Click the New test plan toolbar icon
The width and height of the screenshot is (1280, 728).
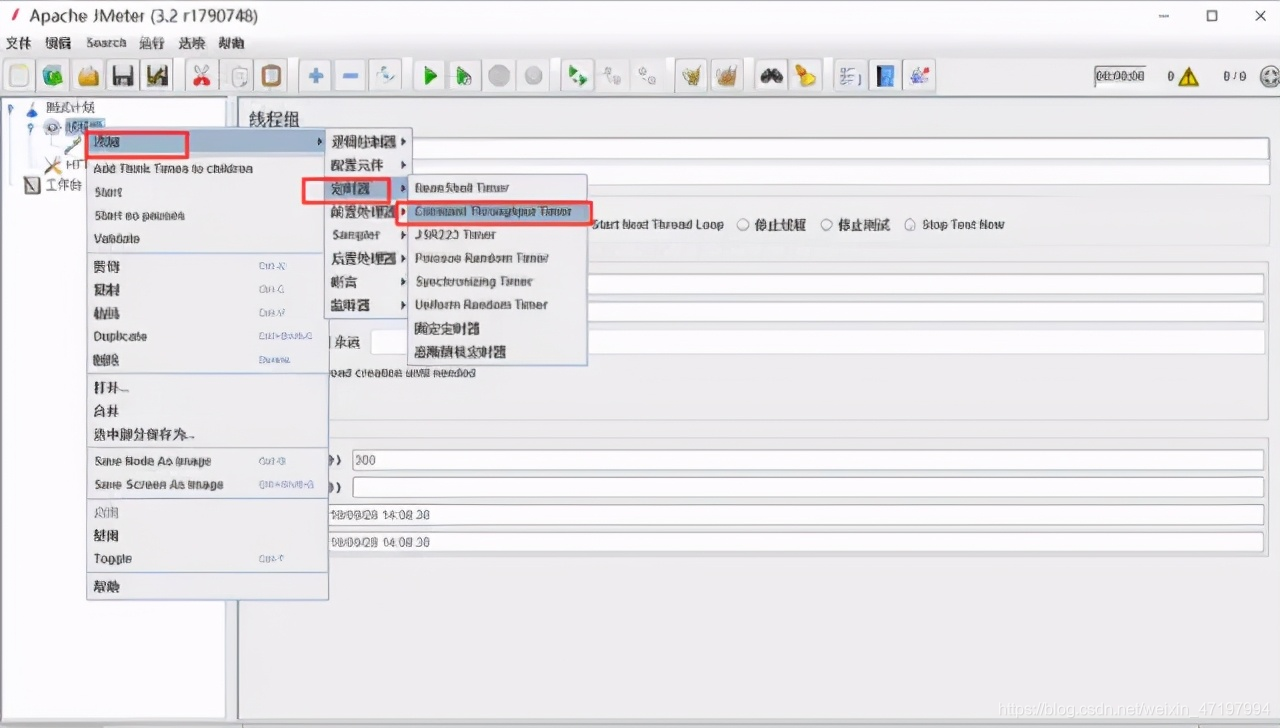(x=19, y=75)
